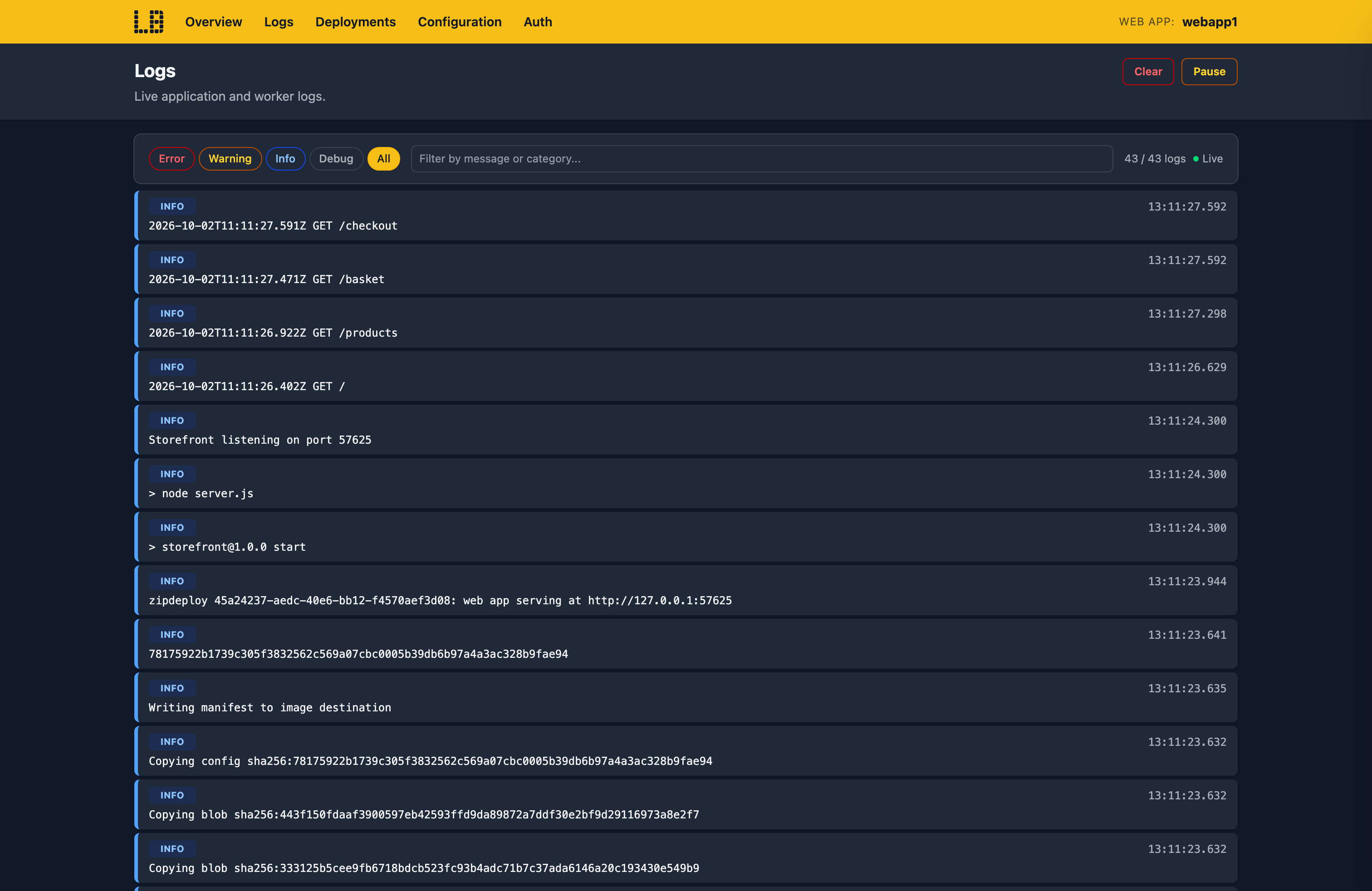Clear the logs with the Clear button
1372x891 pixels.
(x=1148, y=72)
